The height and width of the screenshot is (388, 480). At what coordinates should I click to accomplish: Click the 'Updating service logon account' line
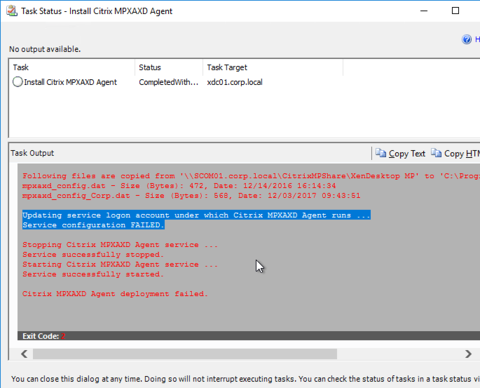coord(196,215)
